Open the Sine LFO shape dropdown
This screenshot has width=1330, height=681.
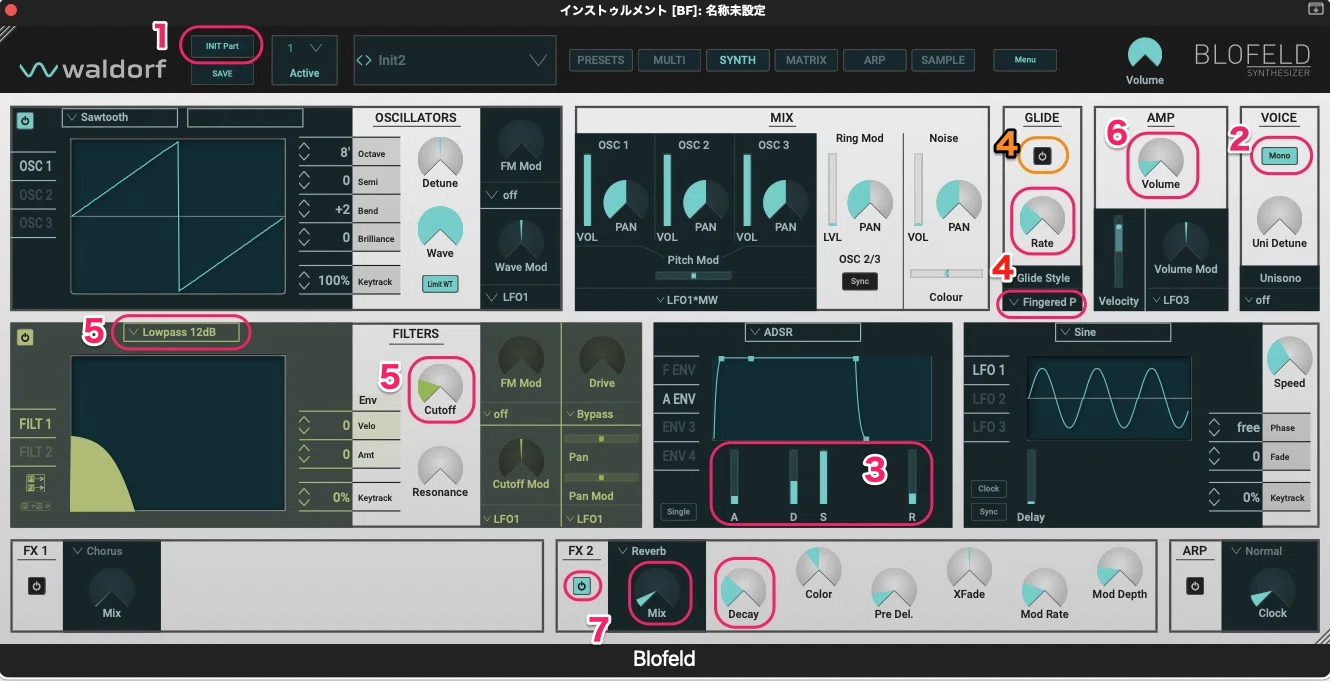pyautogui.click(x=1113, y=332)
